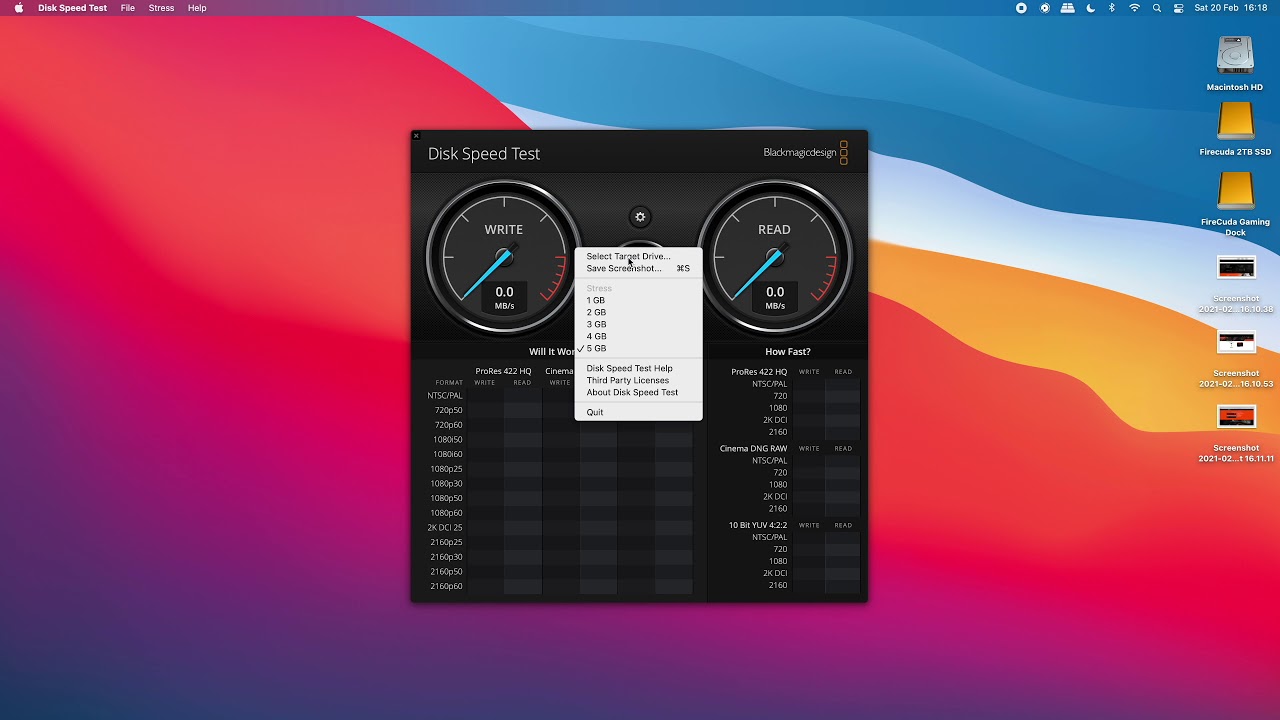Open the Do Not Disturb moon icon
The image size is (1280, 720).
point(1090,8)
